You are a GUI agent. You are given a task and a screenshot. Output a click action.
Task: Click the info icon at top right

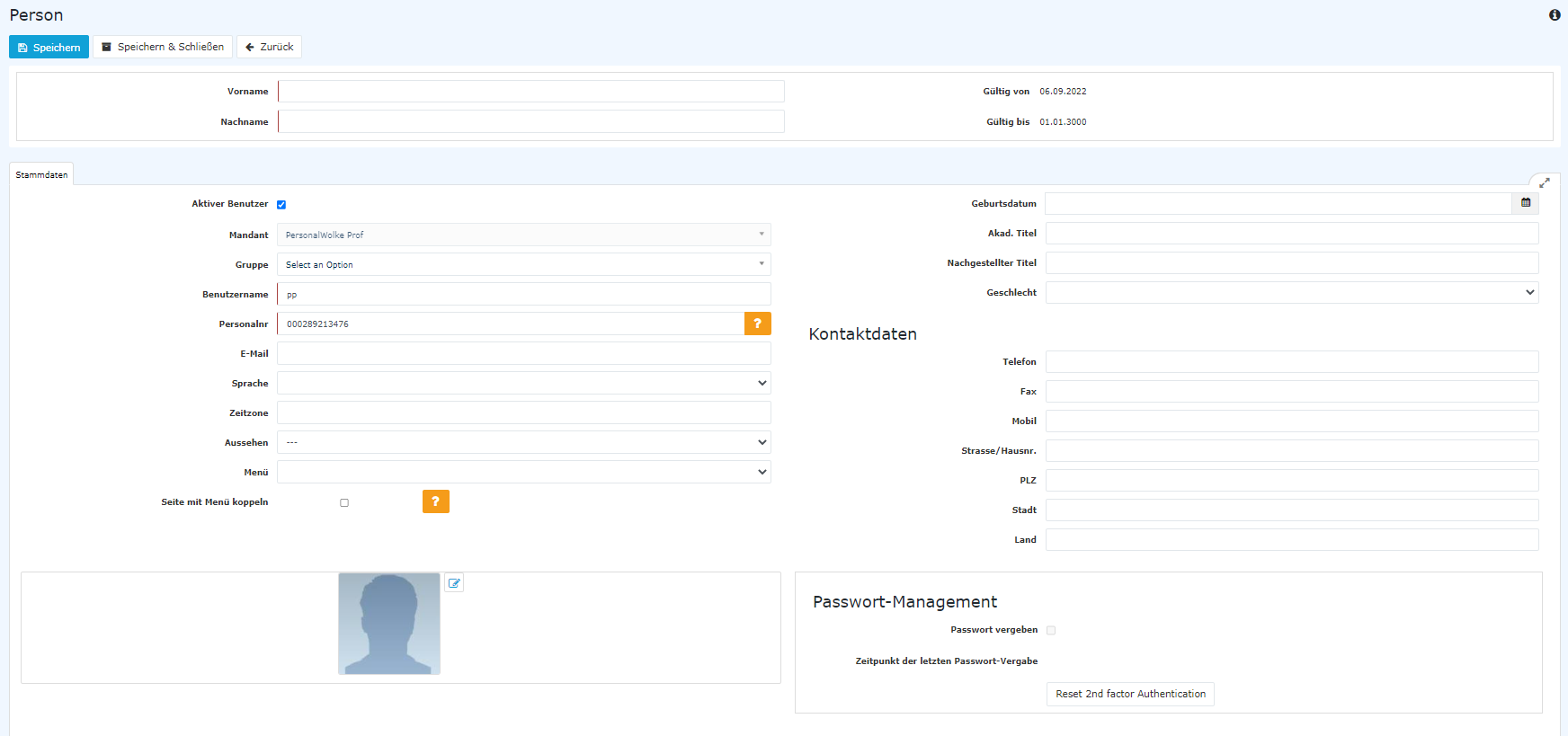tap(1555, 15)
